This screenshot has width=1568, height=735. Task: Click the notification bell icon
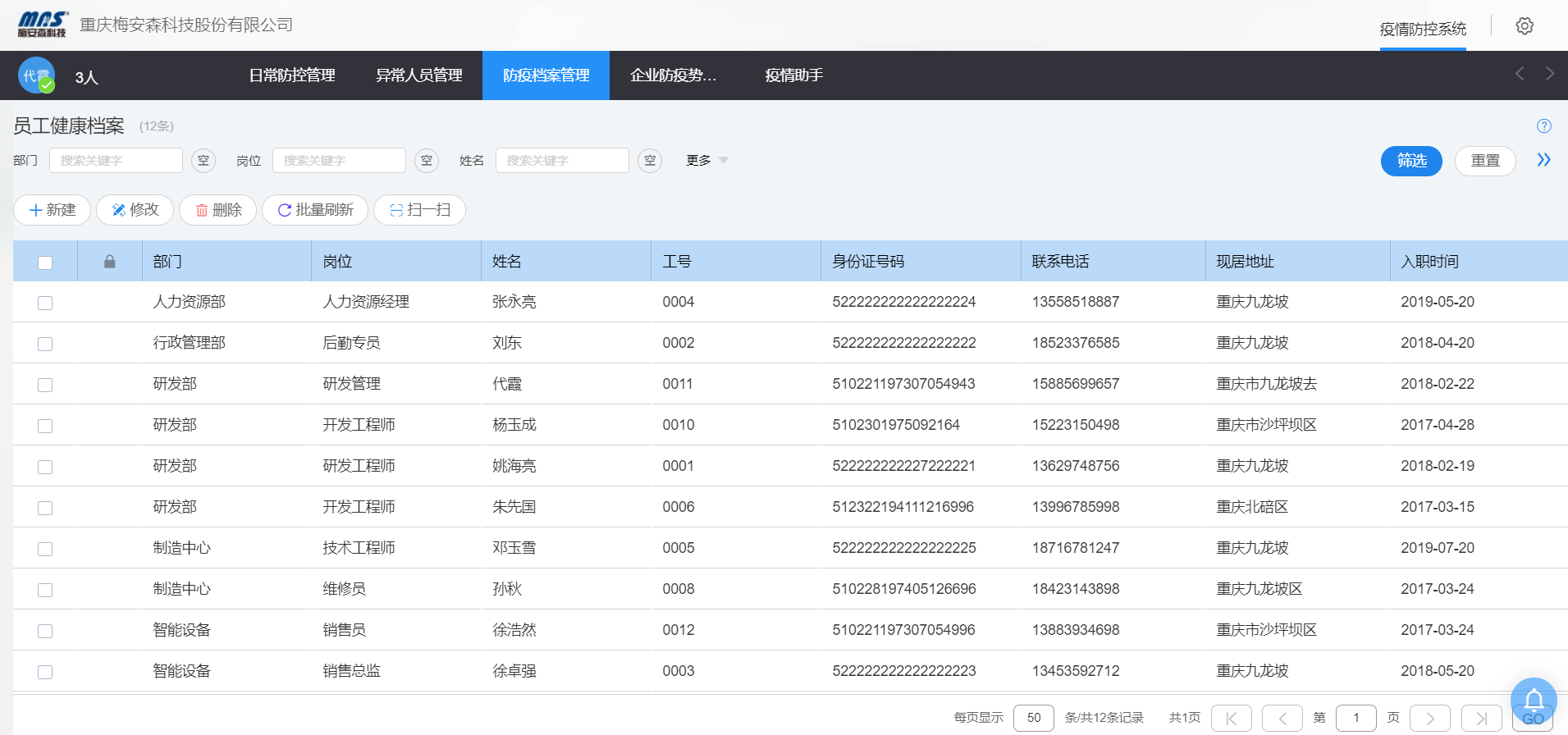(1533, 700)
